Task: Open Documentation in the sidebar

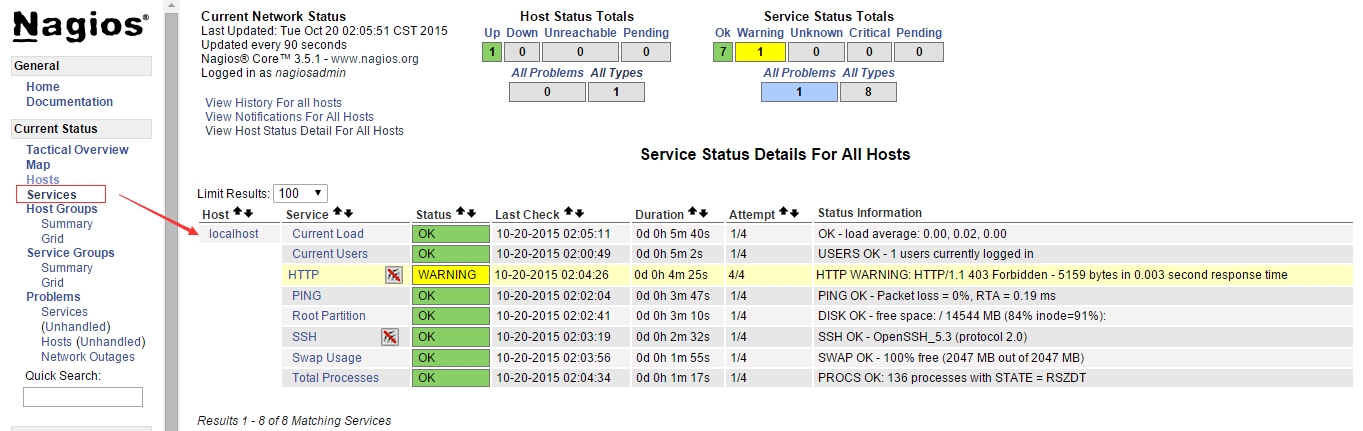Action: 70,102
